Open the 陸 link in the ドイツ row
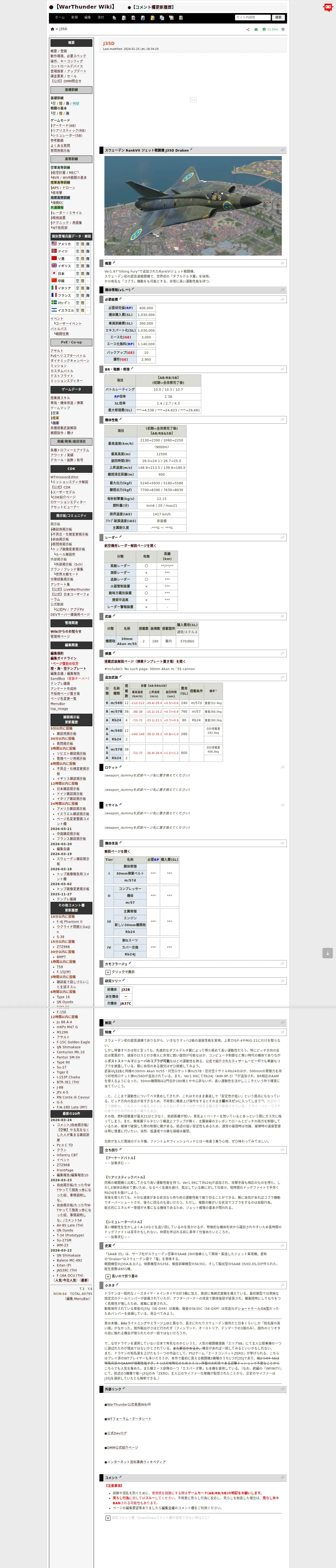336x1568 pixels. click(83, 251)
